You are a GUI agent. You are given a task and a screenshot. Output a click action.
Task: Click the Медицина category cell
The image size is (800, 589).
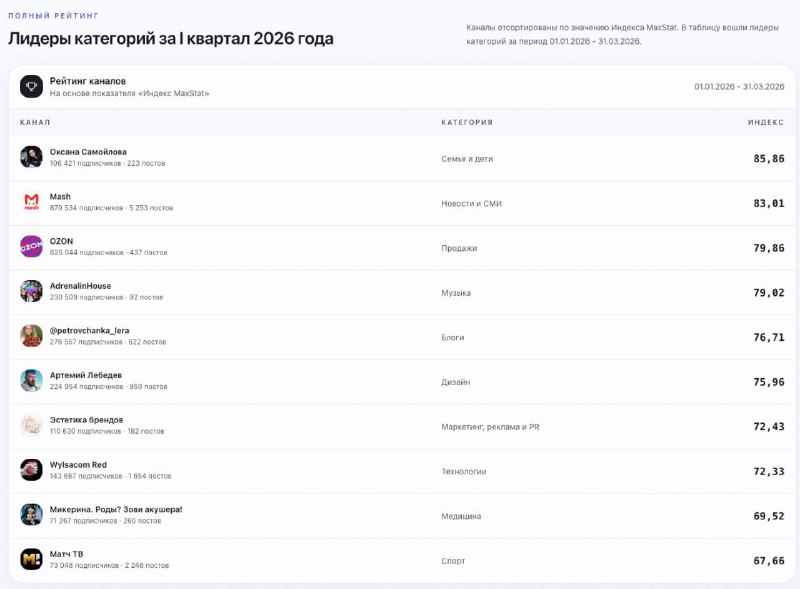(461, 516)
